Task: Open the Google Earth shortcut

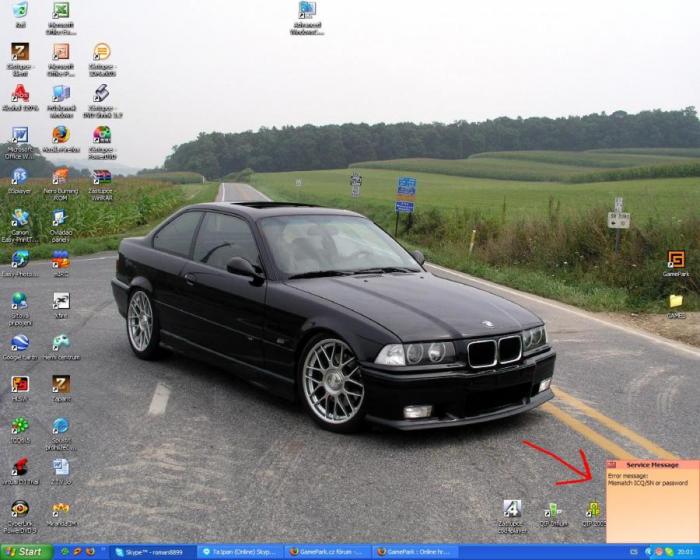Action: [x=20, y=343]
